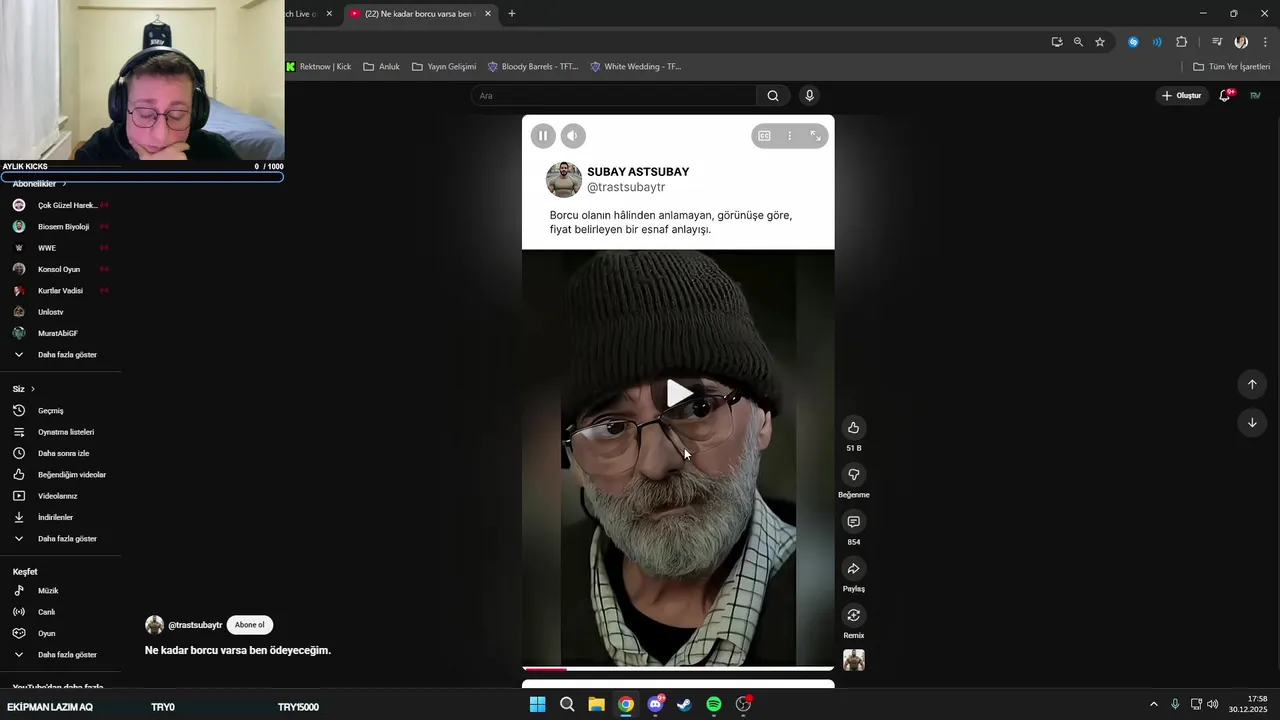Image resolution: width=1280 pixels, height=720 pixels.
Task: Open the Kurtlar Vadisi subscription
Action: [60, 291]
